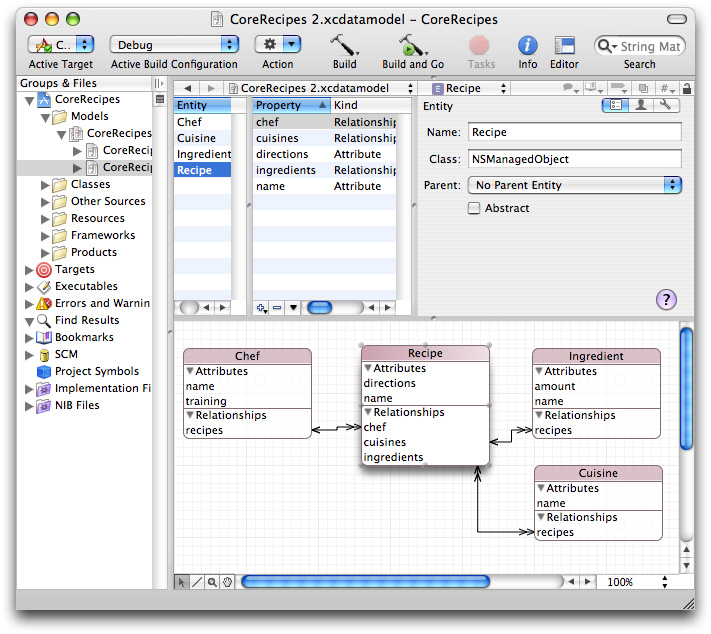Screen dimensions: 711x634
Task: Open the zoom percentage stepper
Action: (x=665, y=582)
